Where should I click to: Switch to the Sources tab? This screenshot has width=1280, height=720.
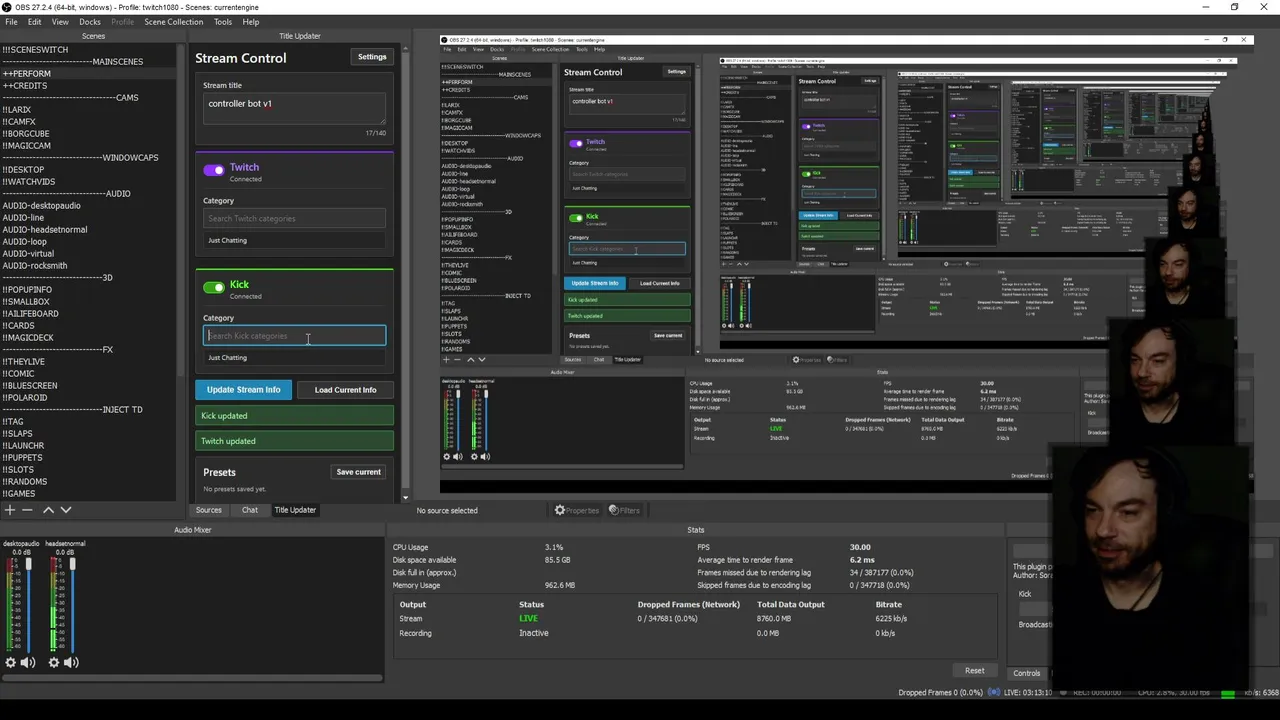209,510
